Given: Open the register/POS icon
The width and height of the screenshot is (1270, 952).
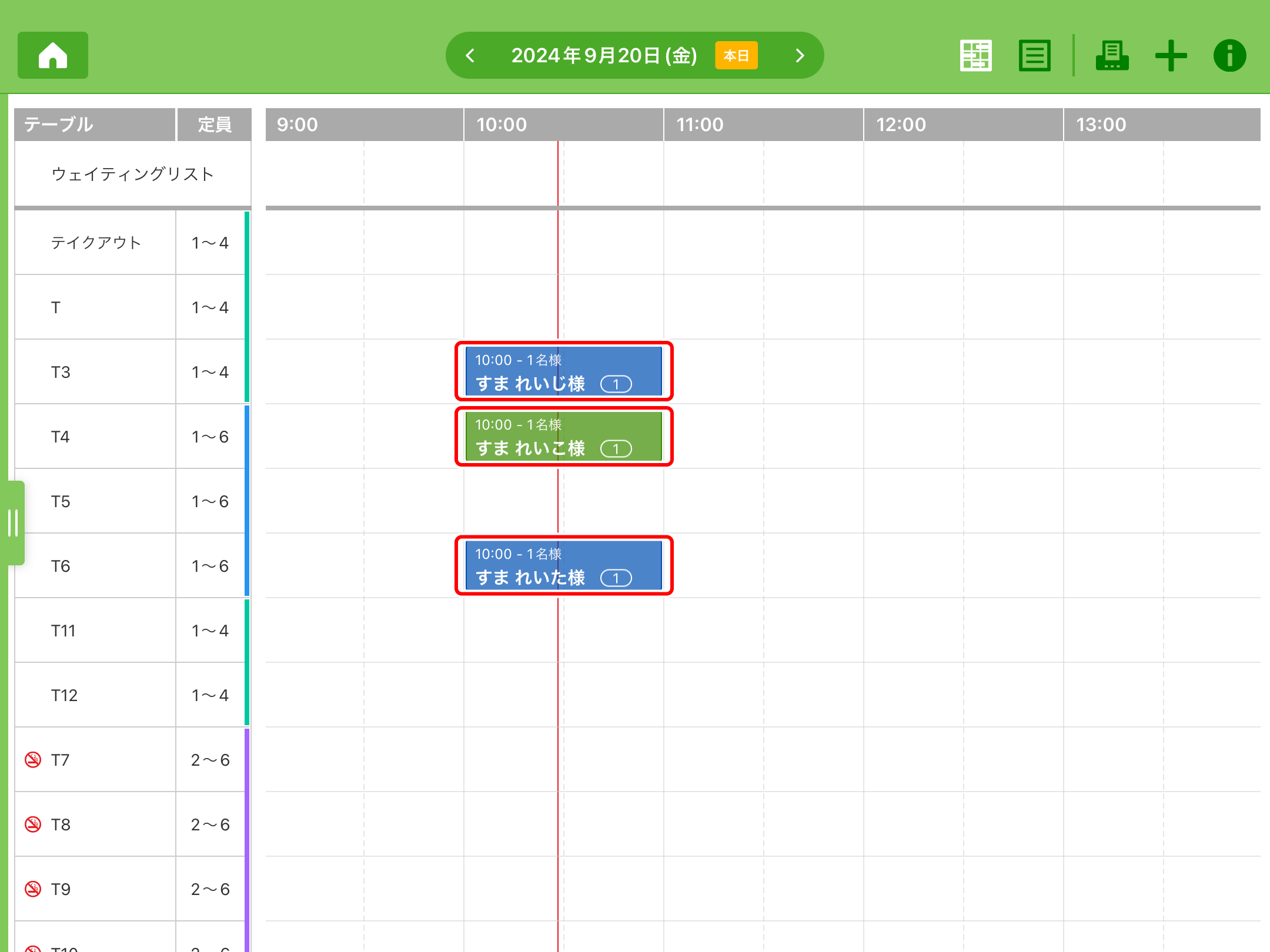Looking at the screenshot, I should point(1111,56).
